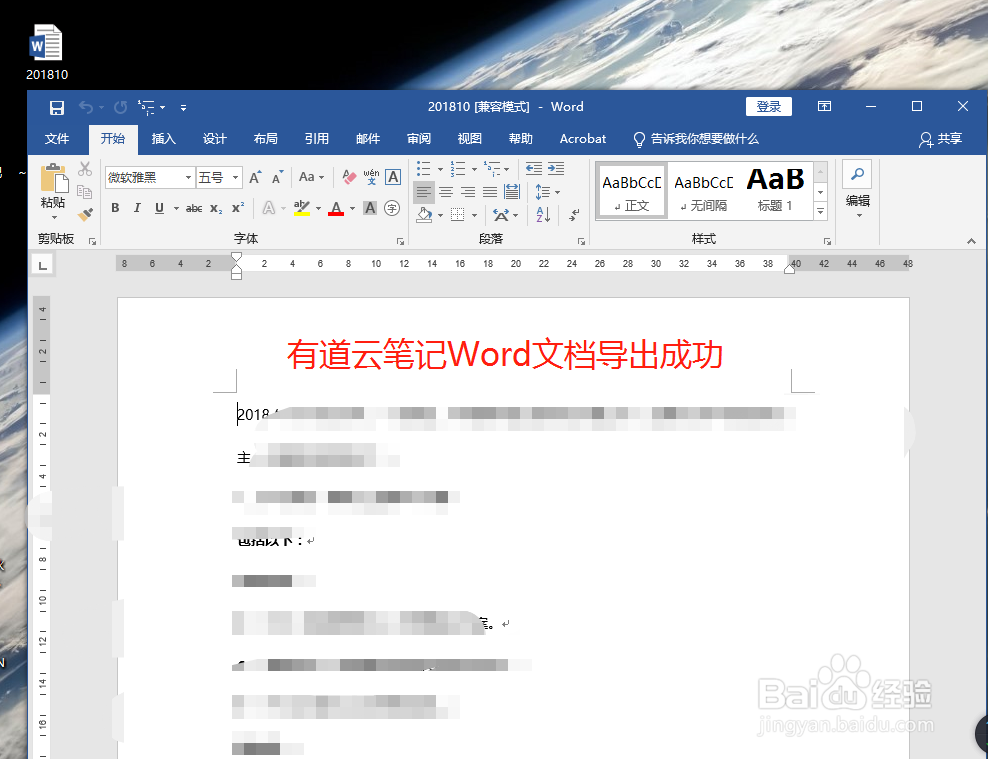
Task: Open the font name dropdown 微软雅黑
Action: click(188, 178)
